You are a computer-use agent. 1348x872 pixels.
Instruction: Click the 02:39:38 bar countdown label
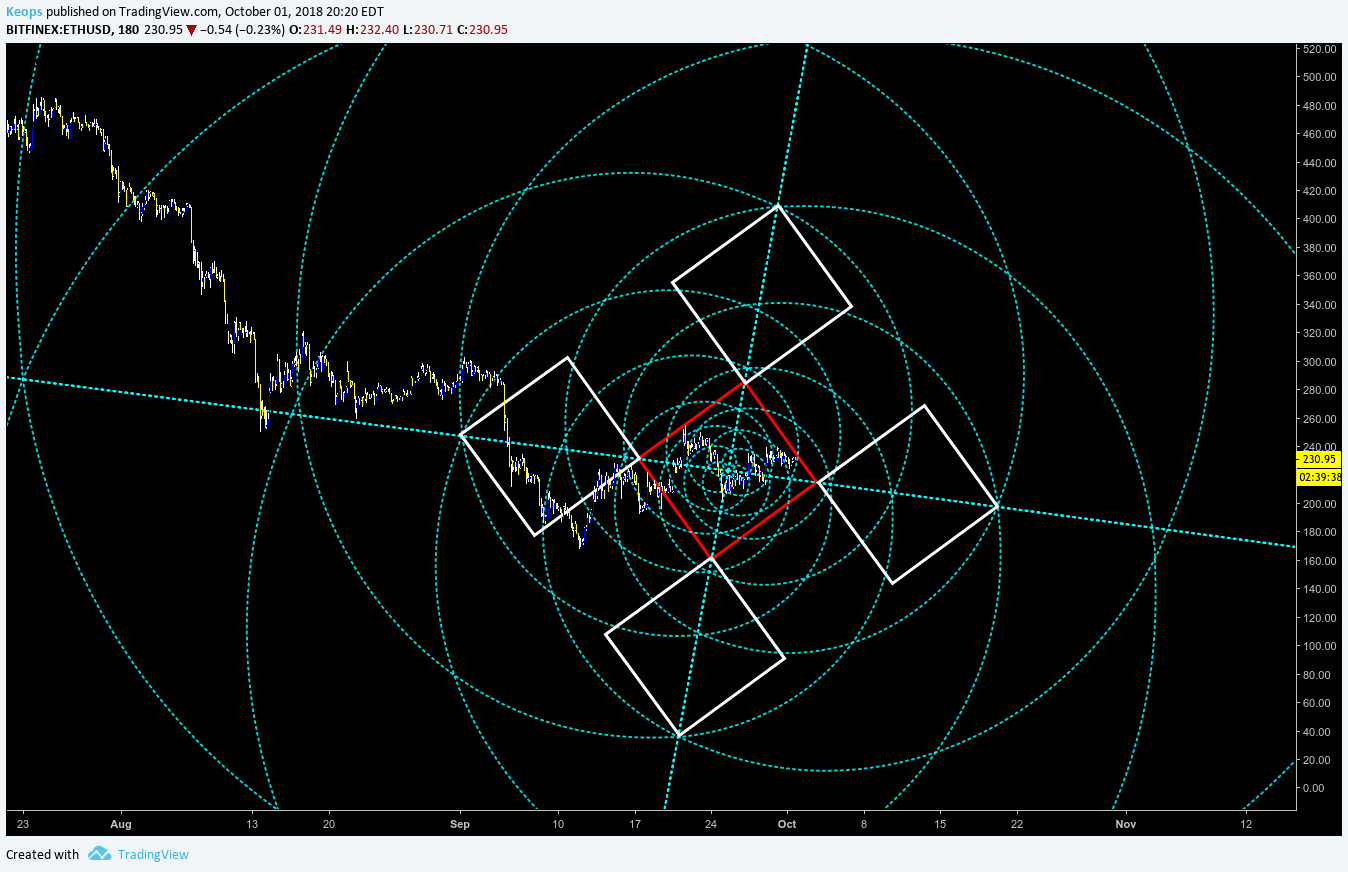(x=1318, y=477)
